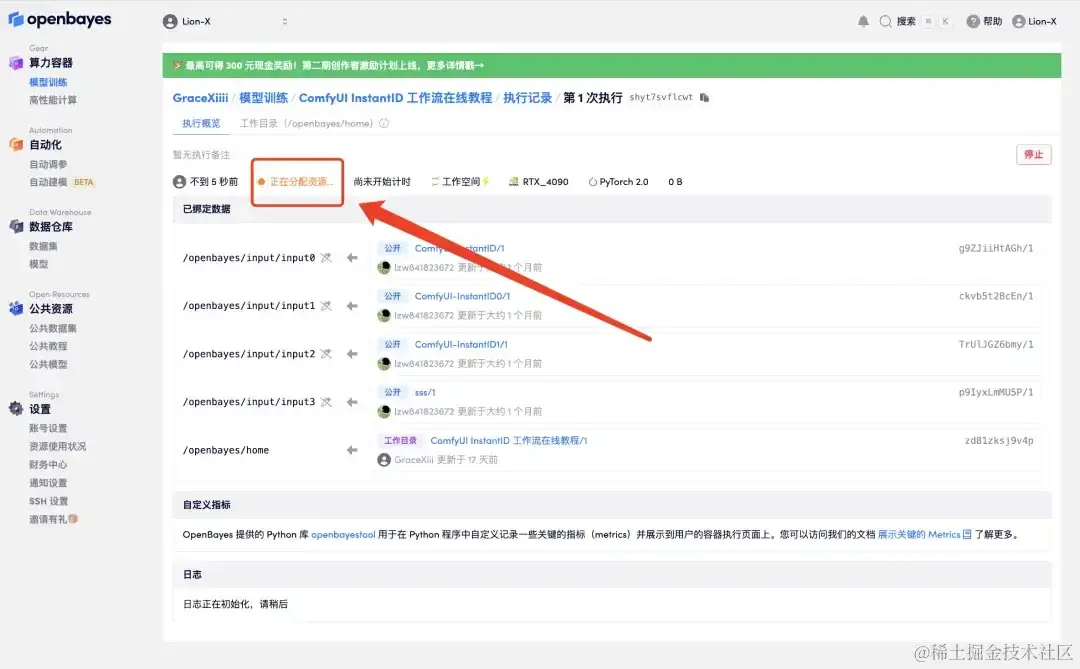The width and height of the screenshot is (1080, 669).
Task: Click the 设置 gear icon
Action: 16,409
